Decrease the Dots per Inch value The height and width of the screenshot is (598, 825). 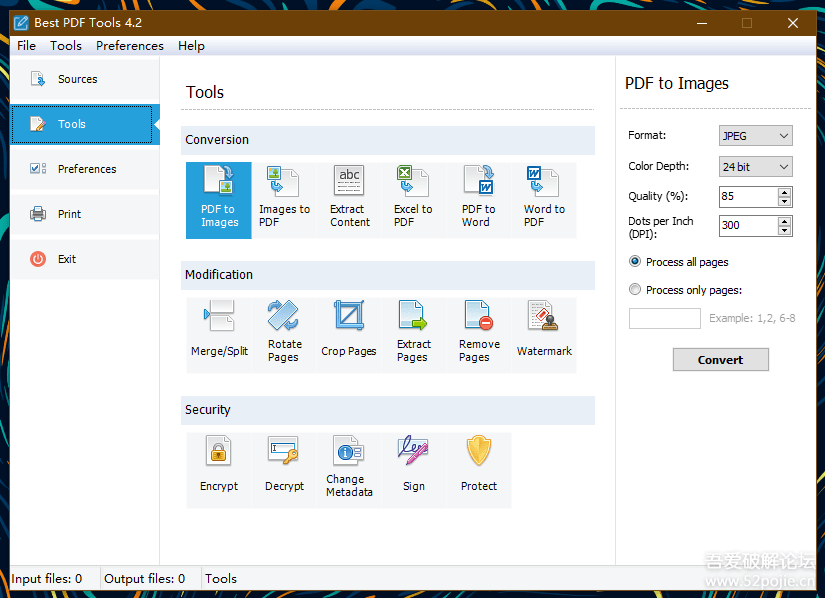(784, 230)
